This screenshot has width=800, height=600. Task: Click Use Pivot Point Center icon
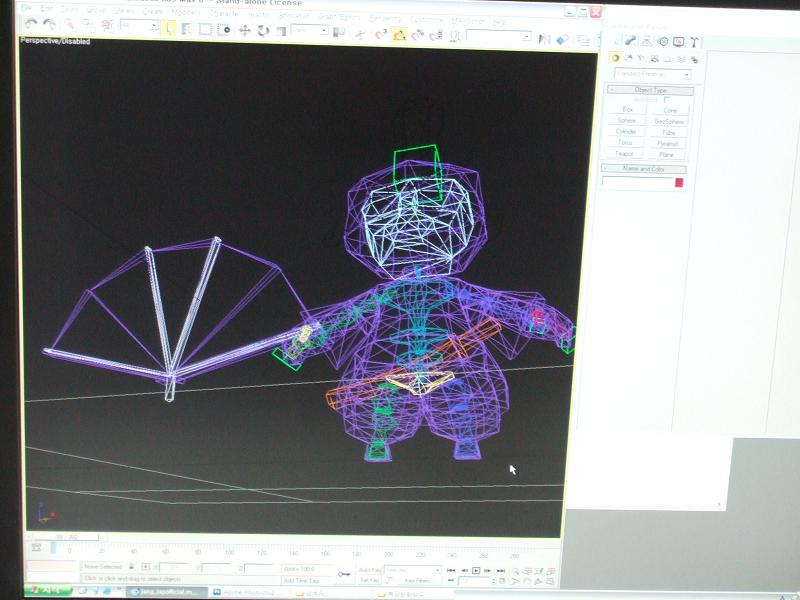pyautogui.click(x=338, y=32)
